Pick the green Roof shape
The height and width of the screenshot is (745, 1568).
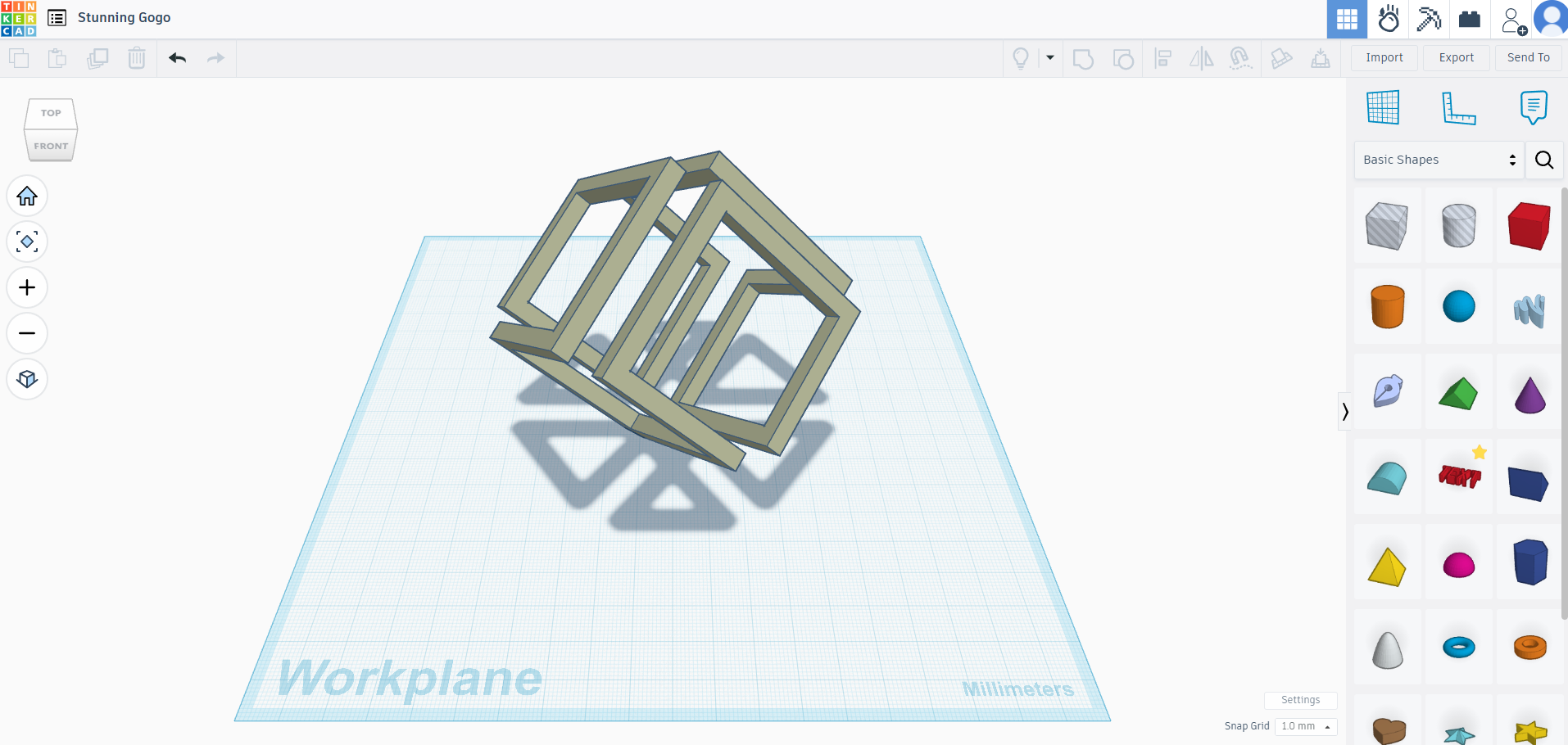(1459, 393)
